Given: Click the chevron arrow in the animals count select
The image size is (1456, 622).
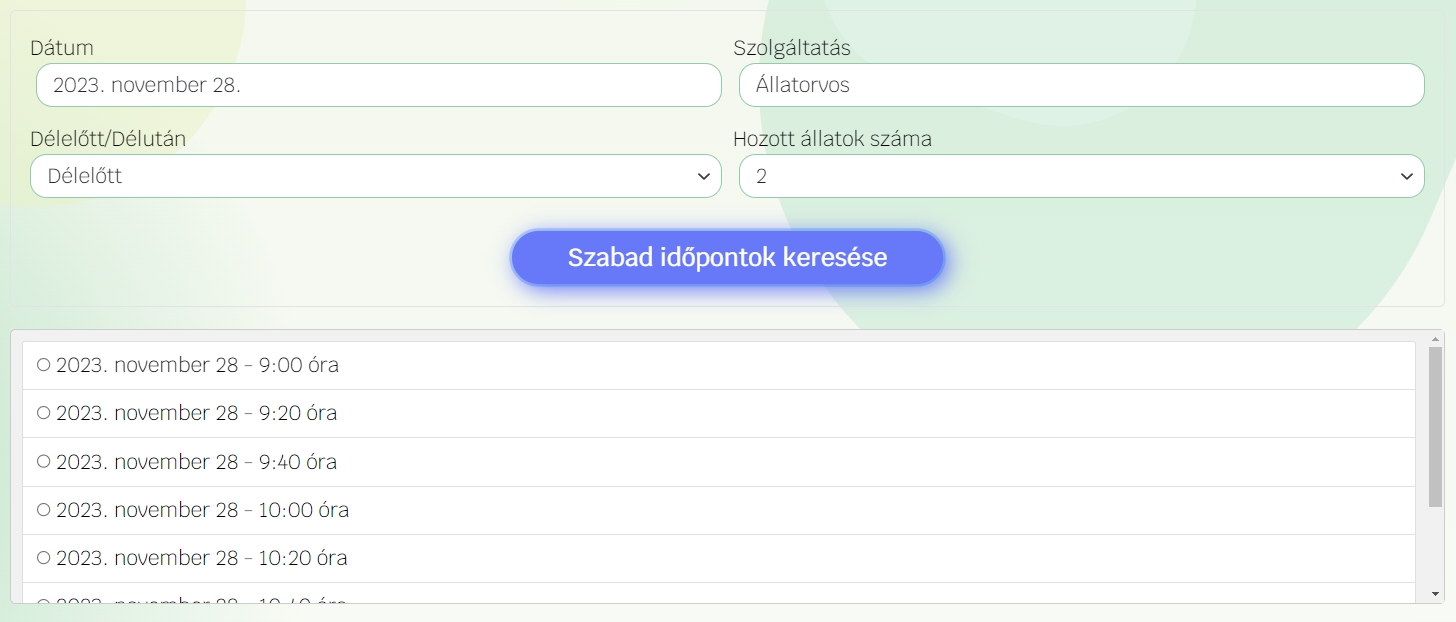Looking at the screenshot, I should tap(1407, 177).
